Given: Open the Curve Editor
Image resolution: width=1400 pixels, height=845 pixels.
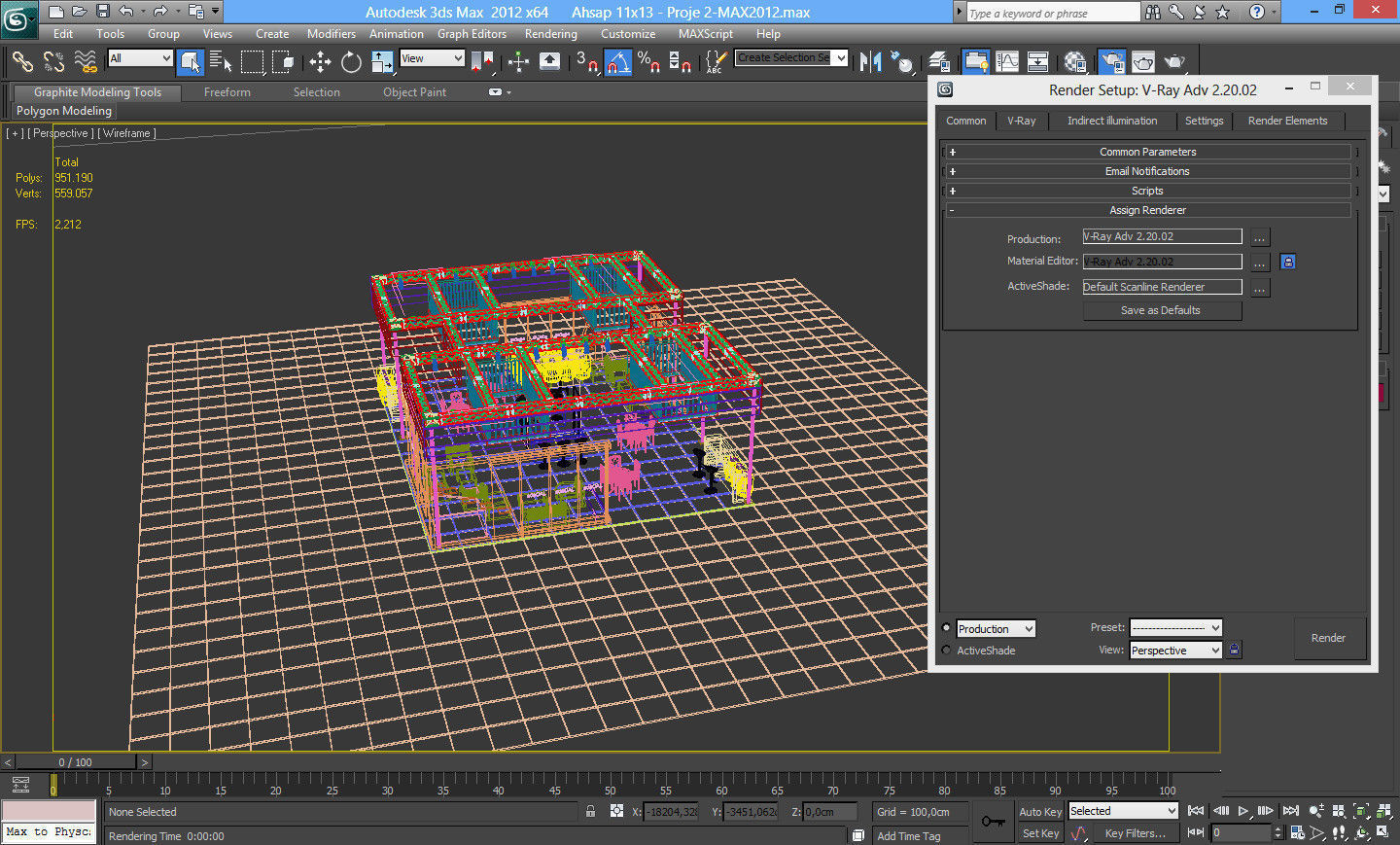Looking at the screenshot, I should point(1007,62).
